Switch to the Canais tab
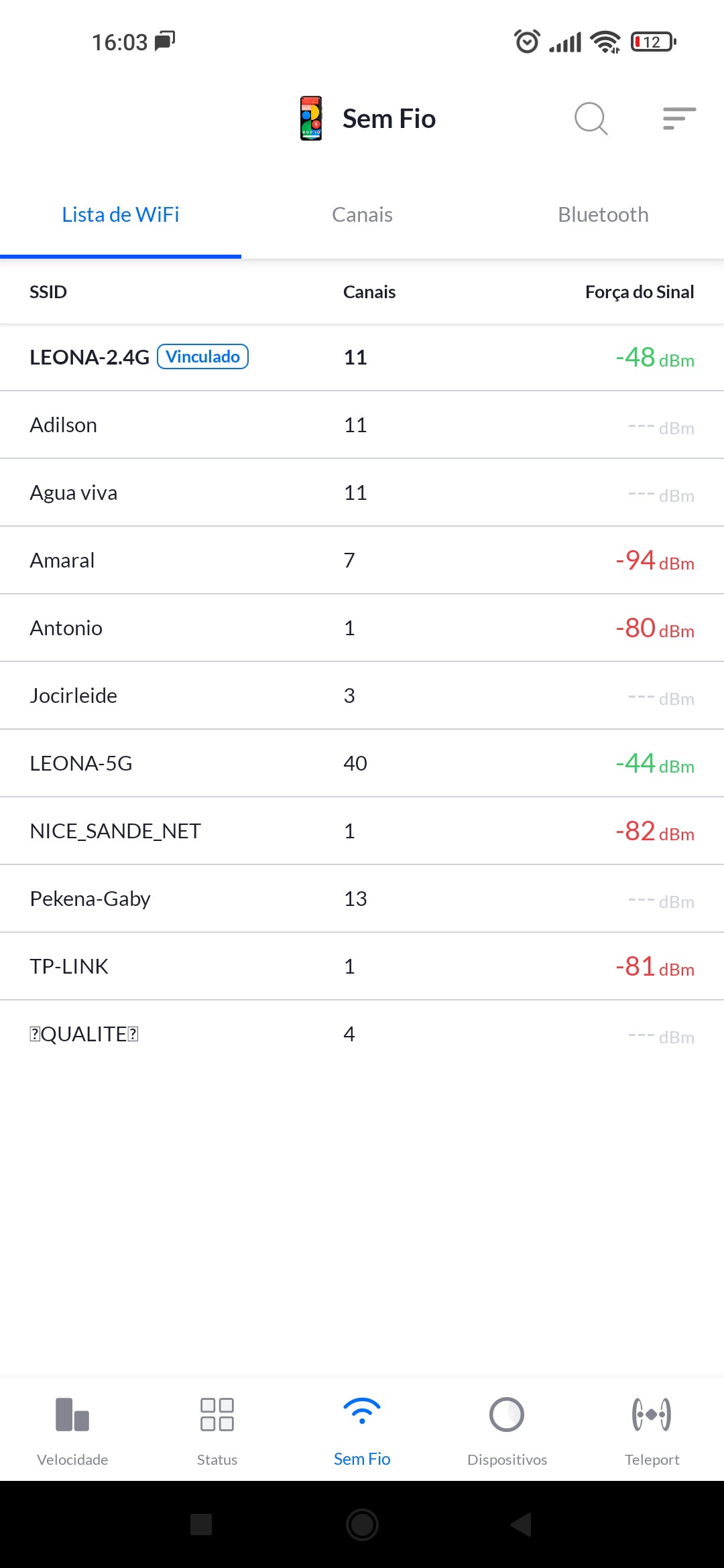The height and width of the screenshot is (1568, 724). (362, 215)
